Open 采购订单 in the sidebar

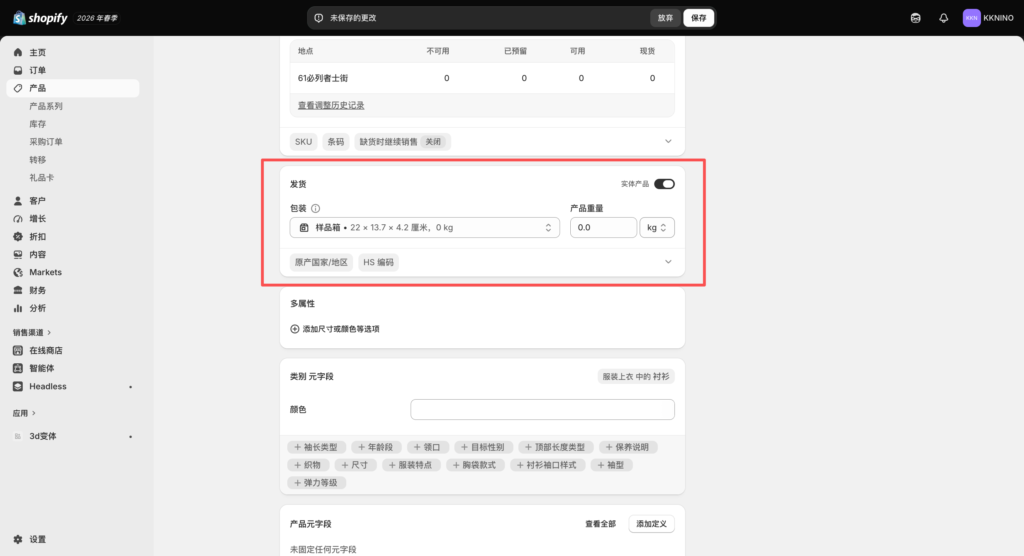point(46,142)
